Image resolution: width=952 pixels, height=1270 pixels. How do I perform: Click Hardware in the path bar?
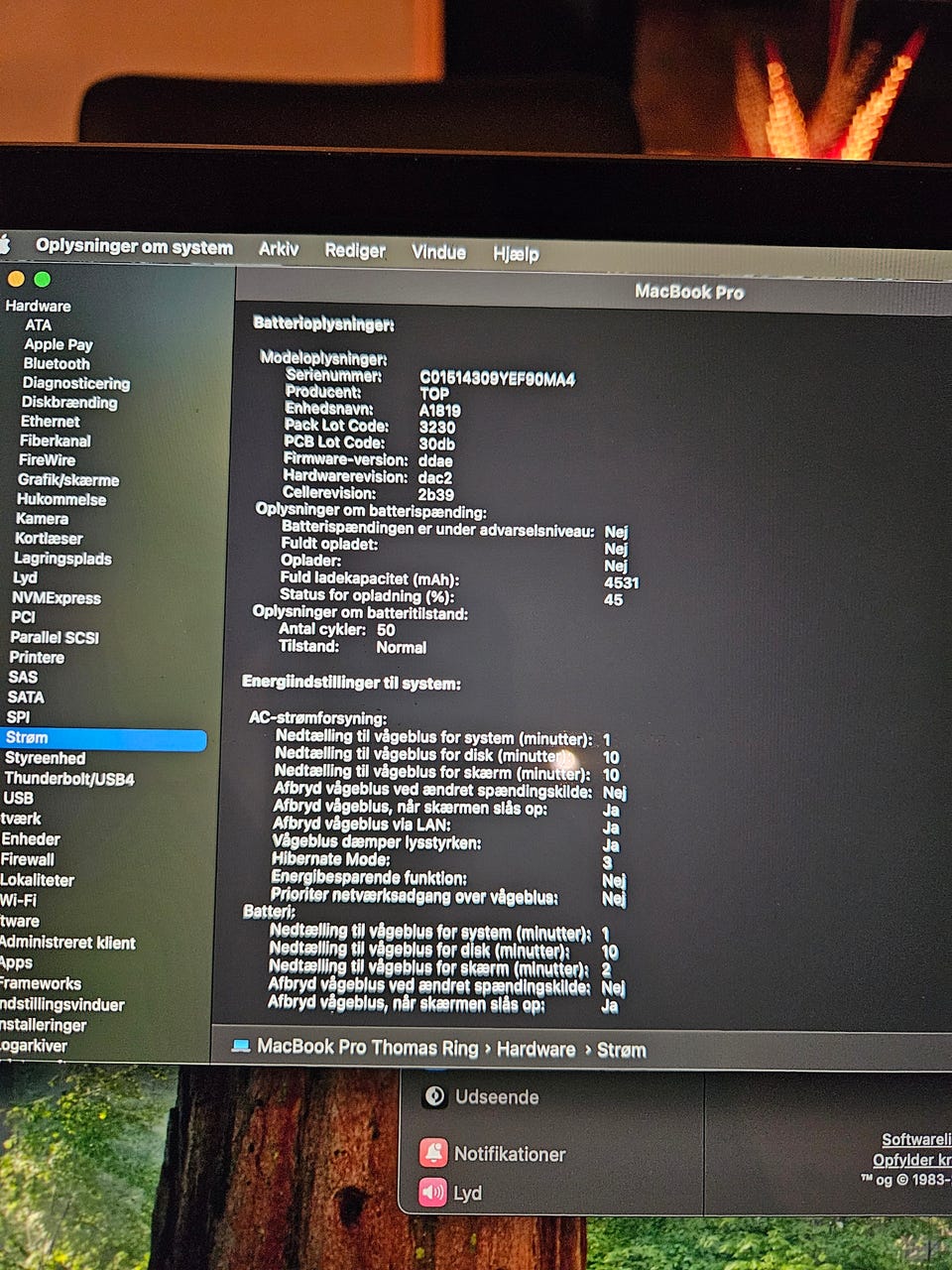tap(535, 1050)
